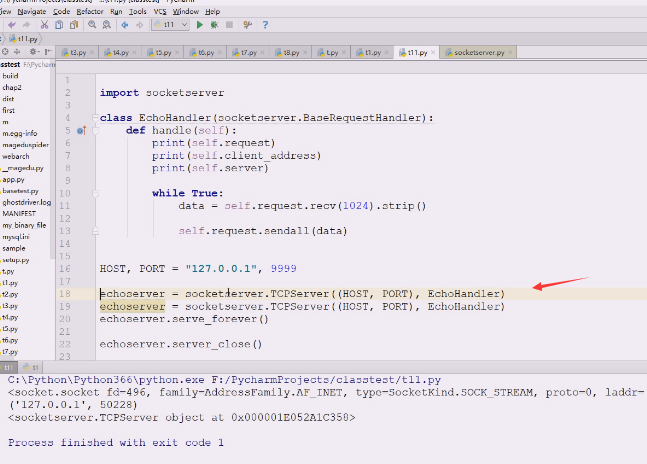The width and height of the screenshot is (647, 464).
Task: Collapse the handle method fold marker
Action: pyautogui.click(x=95, y=131)
